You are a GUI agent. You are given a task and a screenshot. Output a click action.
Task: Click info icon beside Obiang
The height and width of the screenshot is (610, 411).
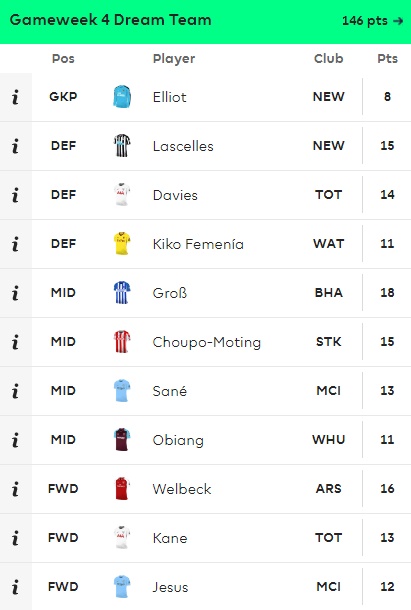[15, 440]
